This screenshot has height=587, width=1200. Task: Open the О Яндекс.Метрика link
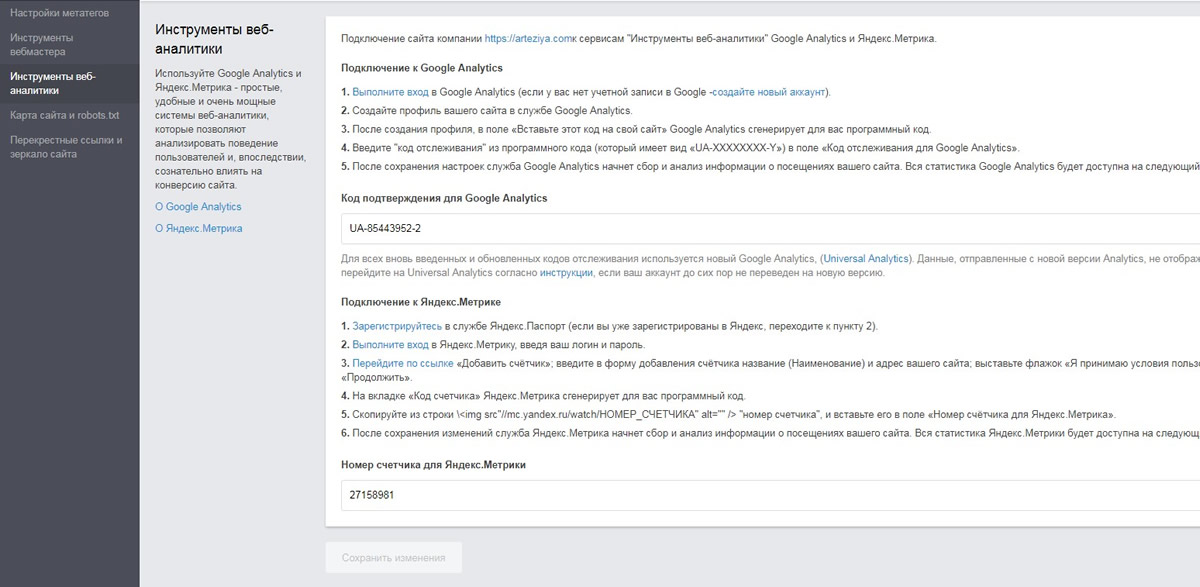[199, 228]
